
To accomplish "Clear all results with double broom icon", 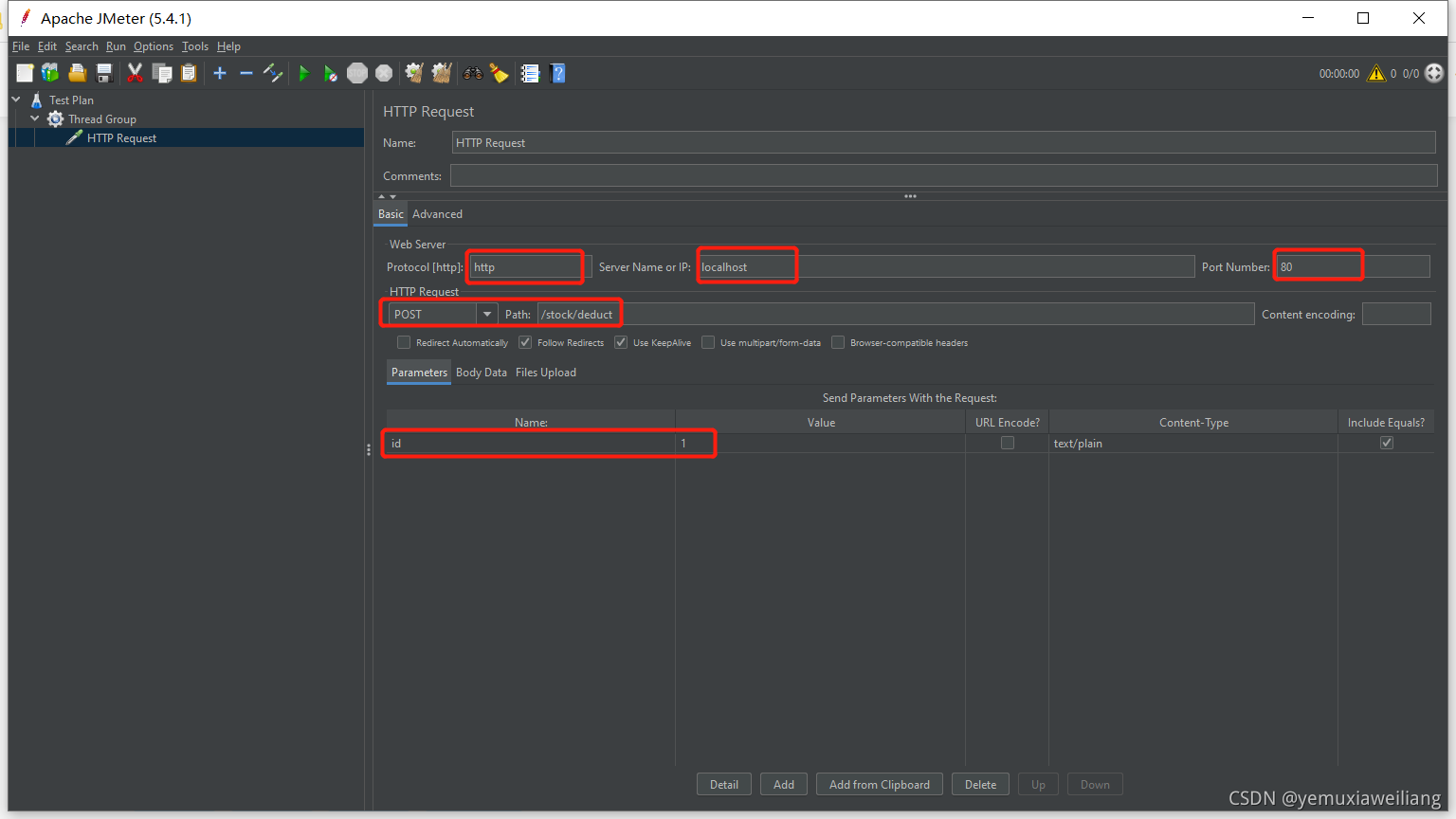I will [x=441, y=73].
